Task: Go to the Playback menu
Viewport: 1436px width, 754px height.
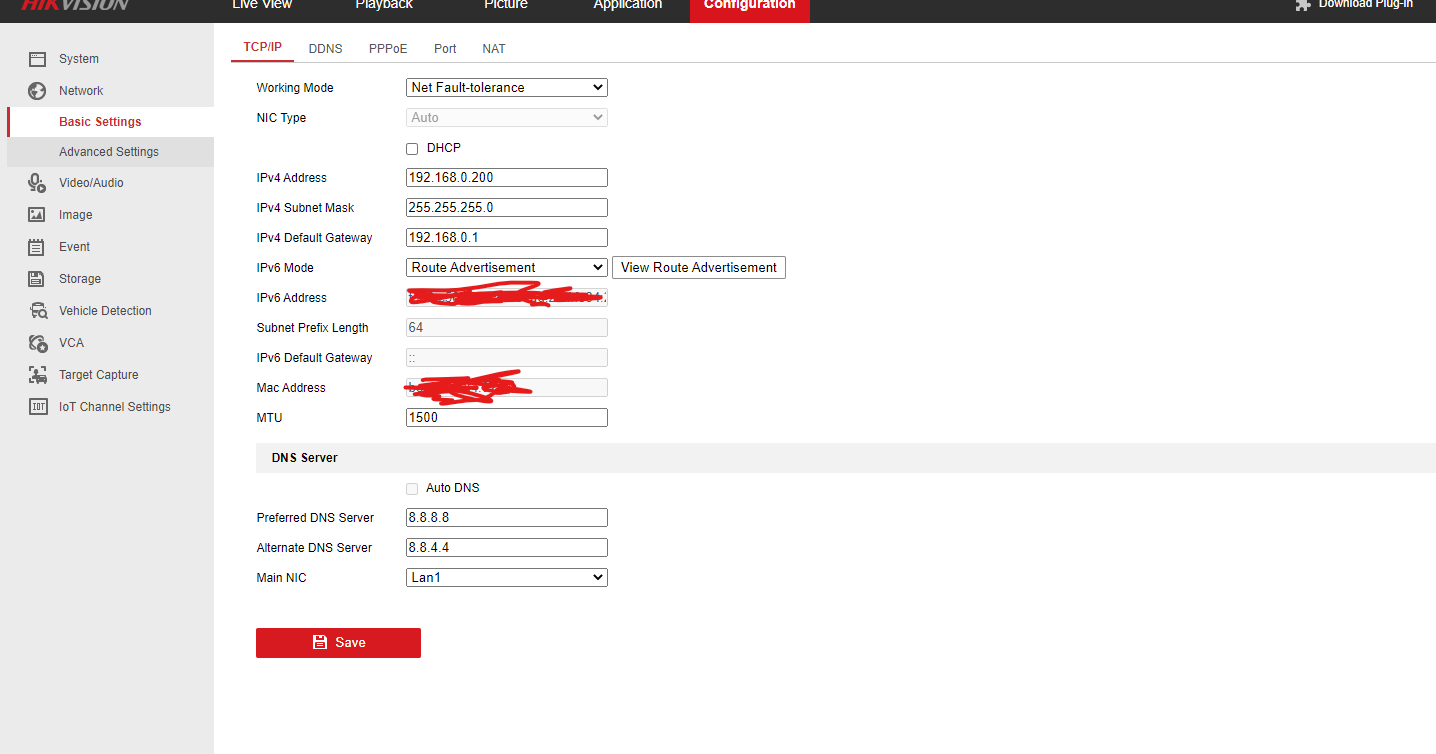Action: click(383, 5)
